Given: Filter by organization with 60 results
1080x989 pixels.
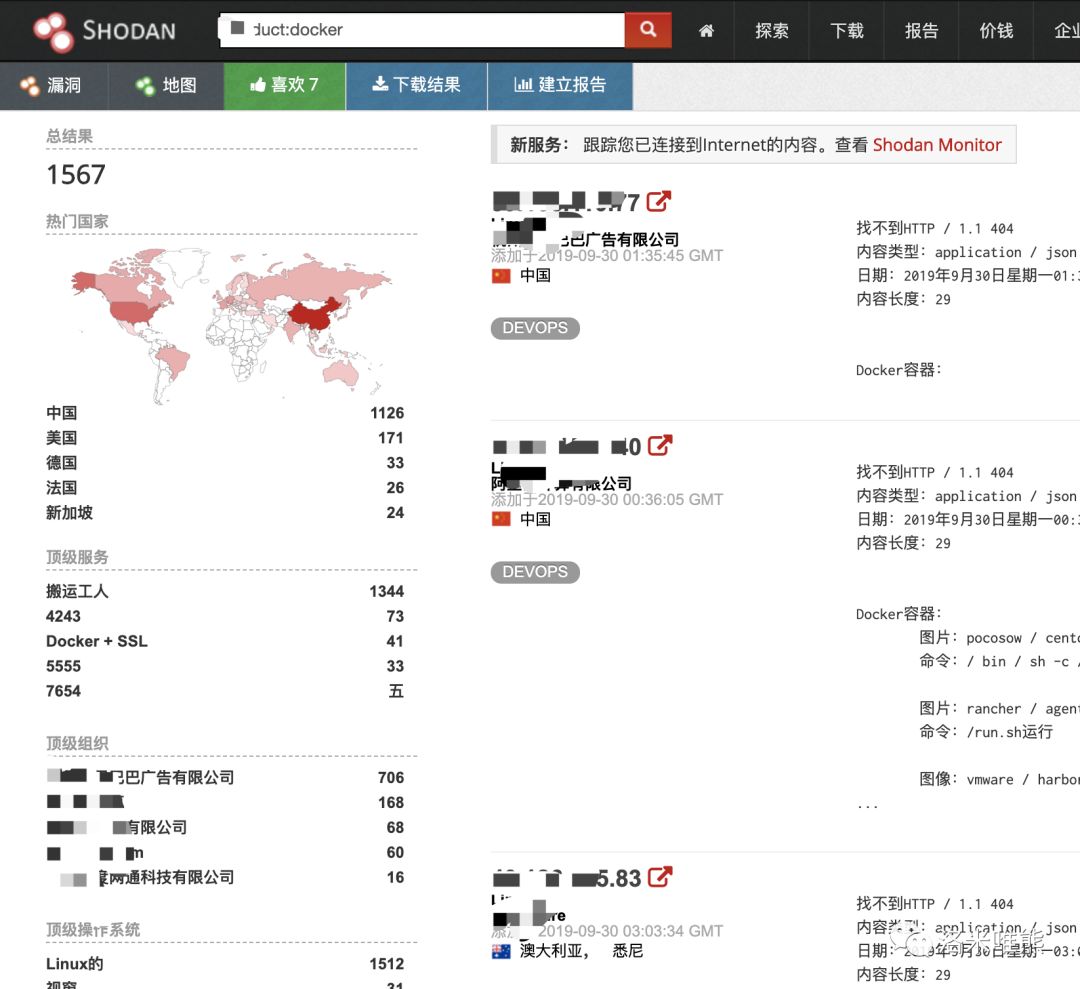Looking at the screenshot, I should pos(95,853).
